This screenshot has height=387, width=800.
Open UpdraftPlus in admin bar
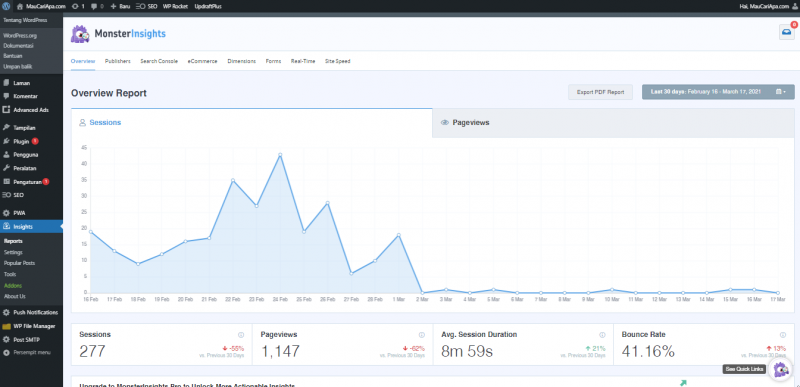(208, 6)
